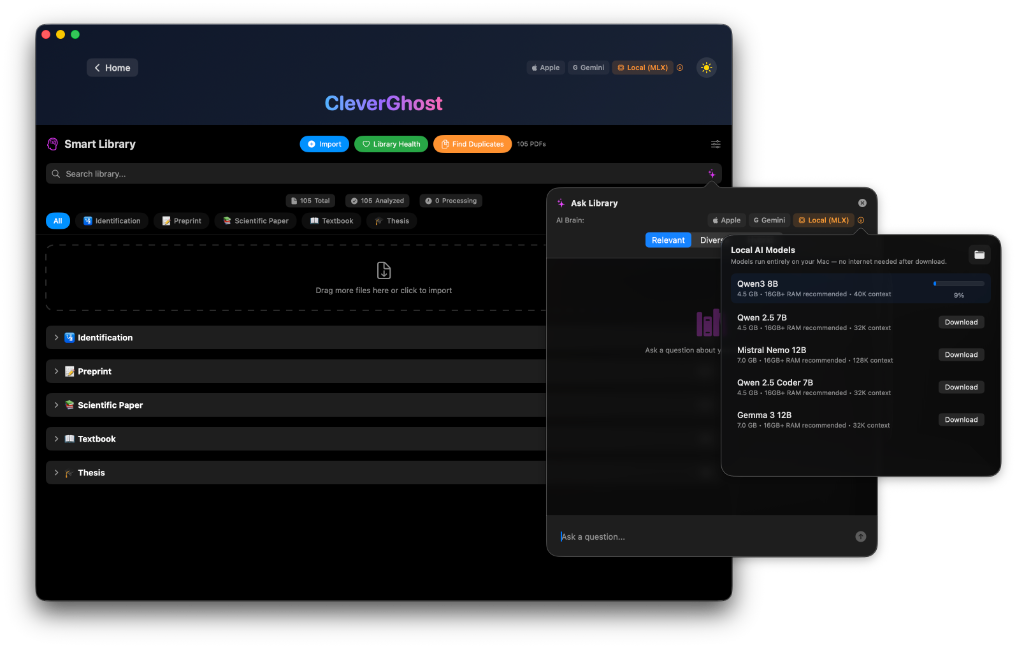Filter by Thesis chip
Viewport: 1024px width, 648px height.
click(x=392, y=221)
